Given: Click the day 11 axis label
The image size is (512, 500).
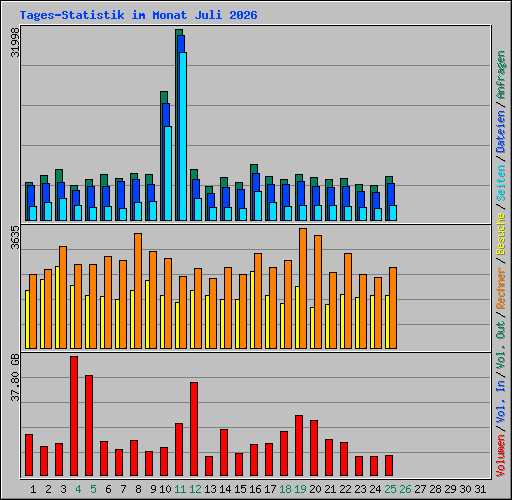Looking at the screenshot, I should pos(180,489).
